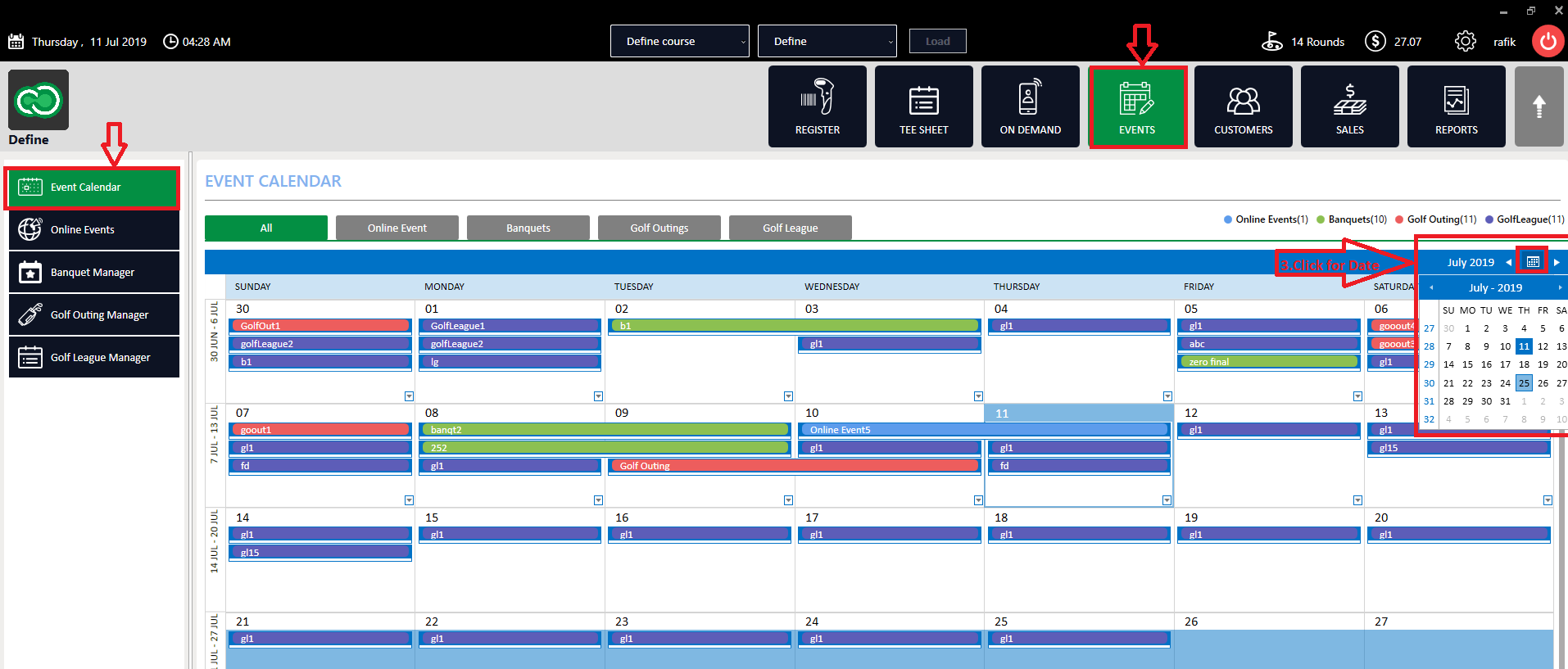
Task: Open the Reports module
Action: pyautogui.click(x=1456, y=106)
